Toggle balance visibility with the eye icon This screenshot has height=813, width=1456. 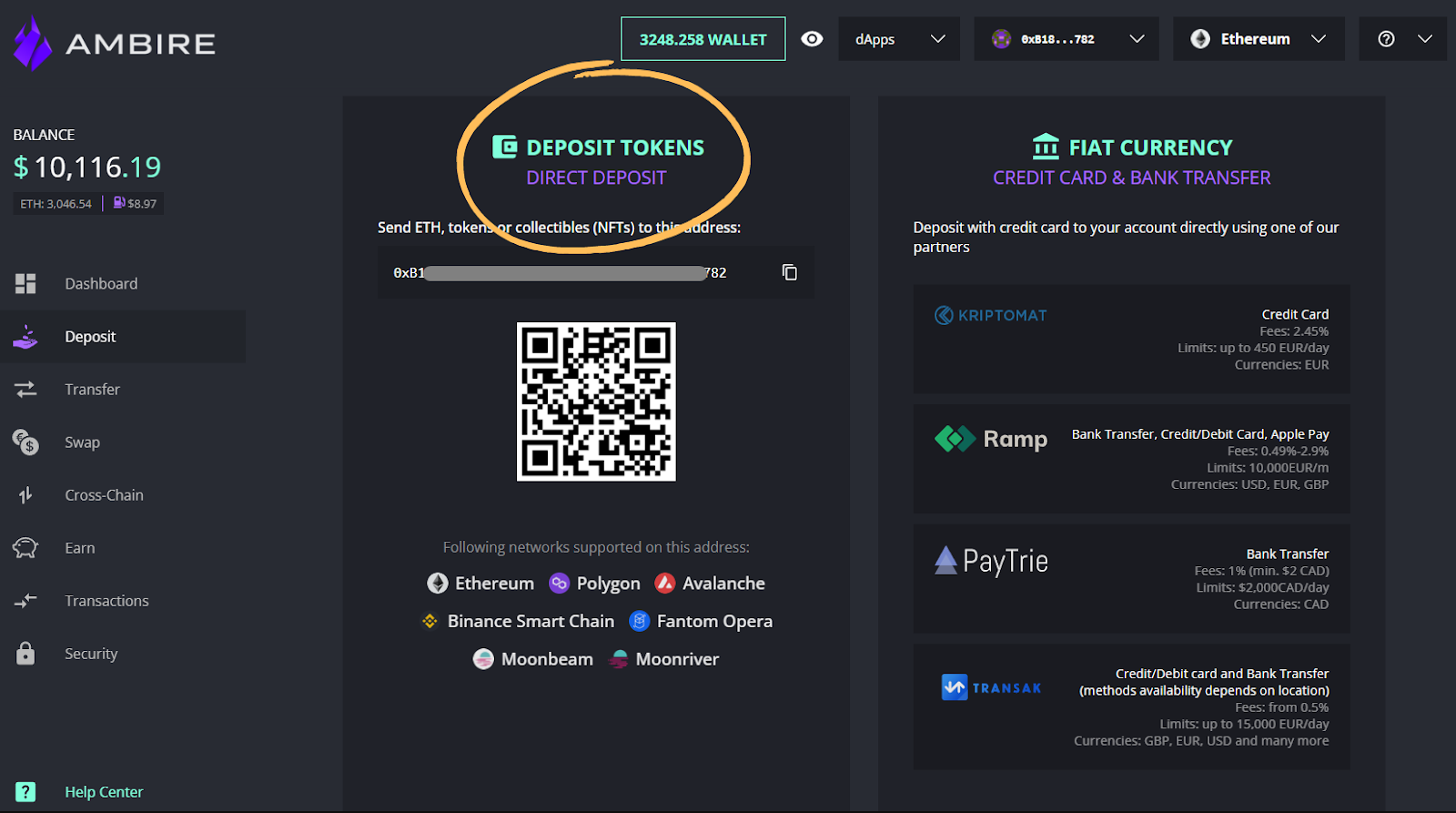812,39
